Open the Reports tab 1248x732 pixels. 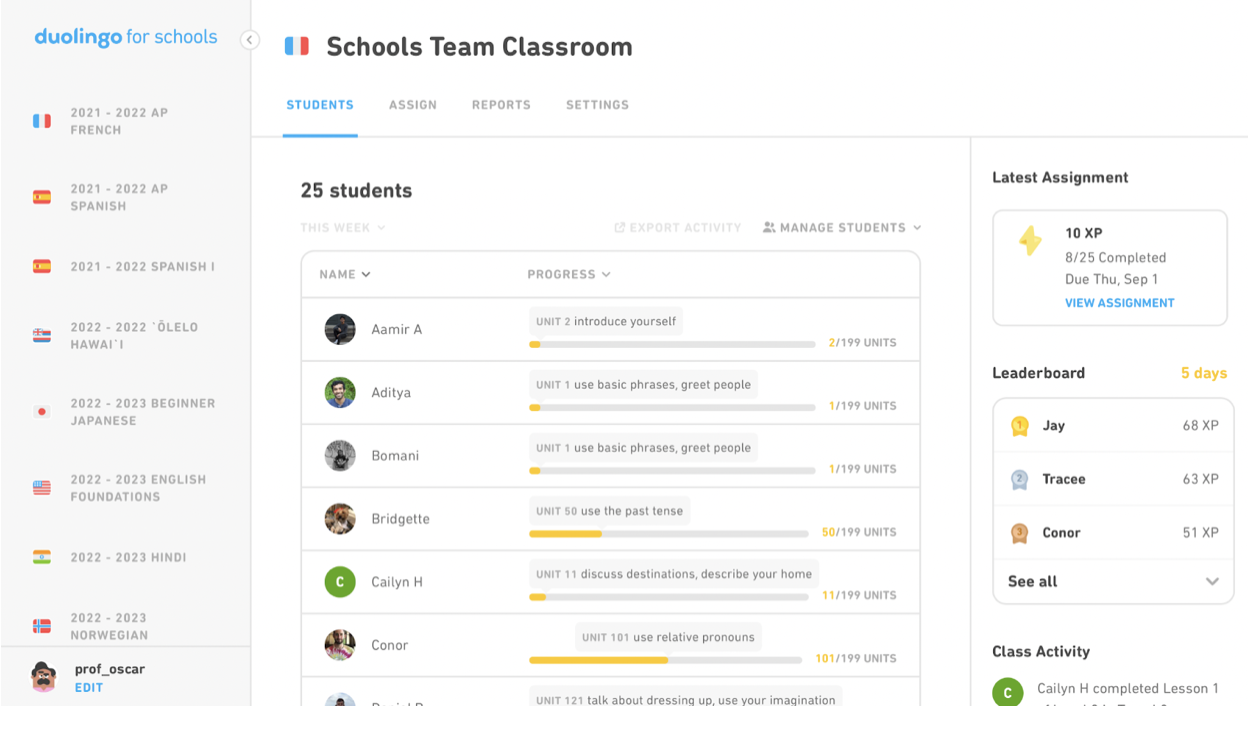tap(501, 105)
